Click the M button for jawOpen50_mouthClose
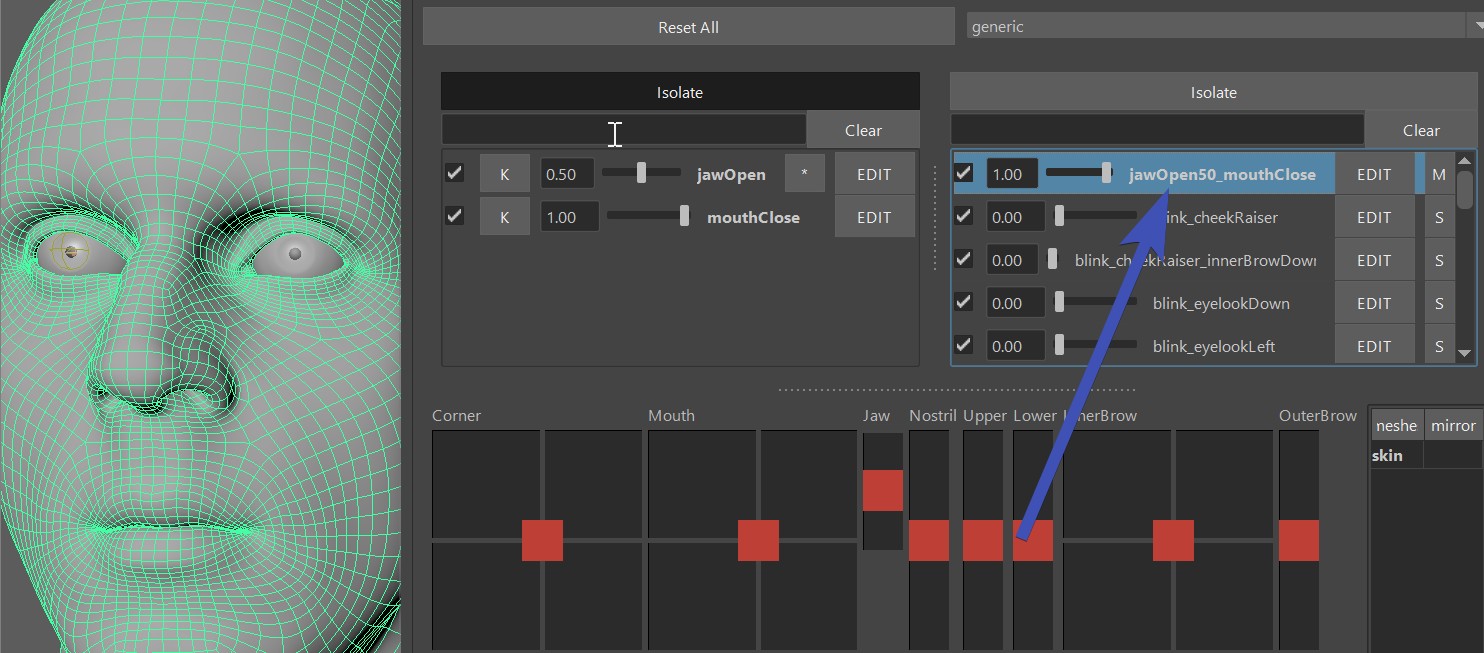1484x653 pixels. point(1439,174)
